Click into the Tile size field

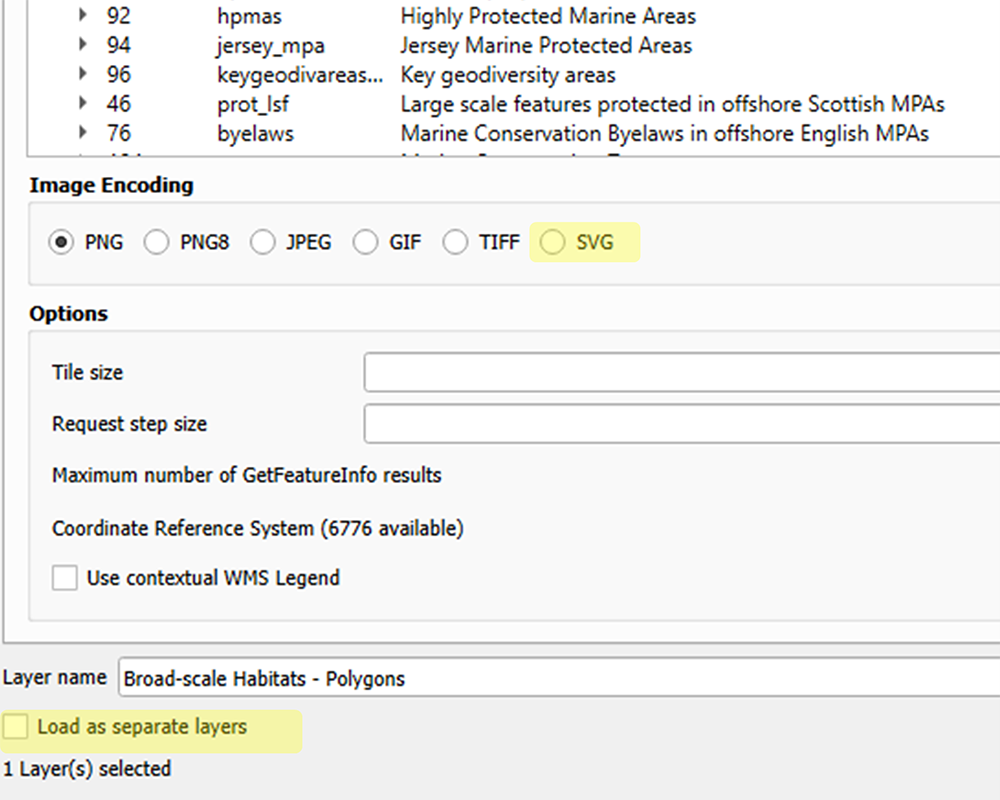pyautogui.click(x=680, y=372)
